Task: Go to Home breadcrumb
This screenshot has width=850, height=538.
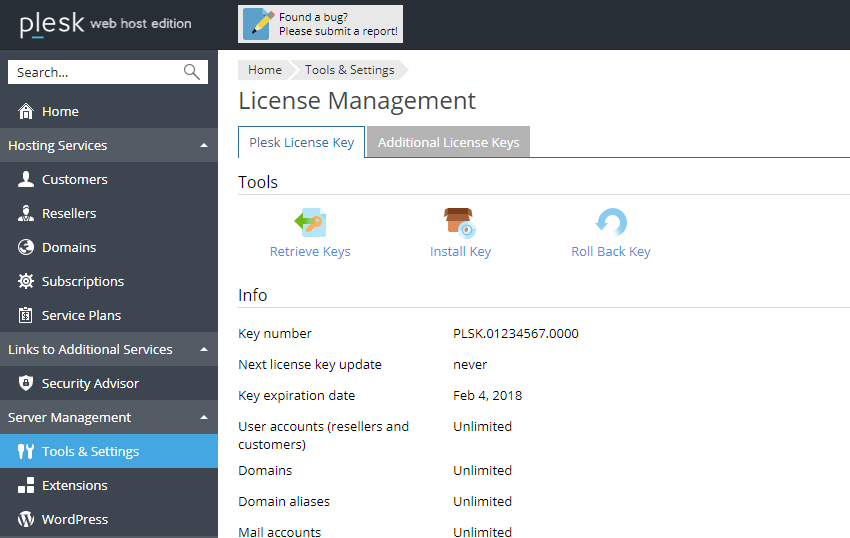Action: click(x=265, y=70)
